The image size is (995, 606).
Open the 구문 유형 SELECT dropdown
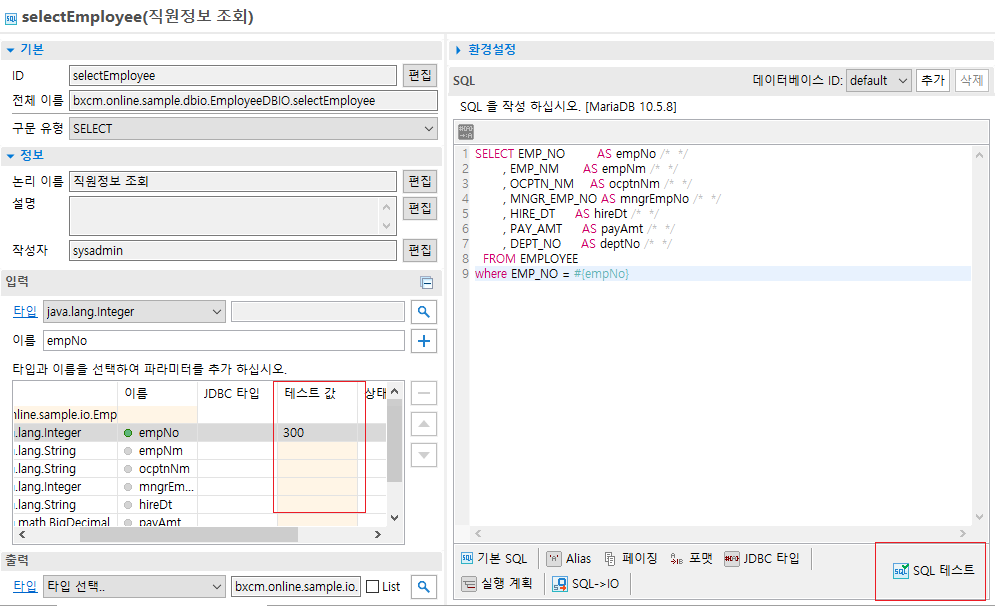coord(254,128)
